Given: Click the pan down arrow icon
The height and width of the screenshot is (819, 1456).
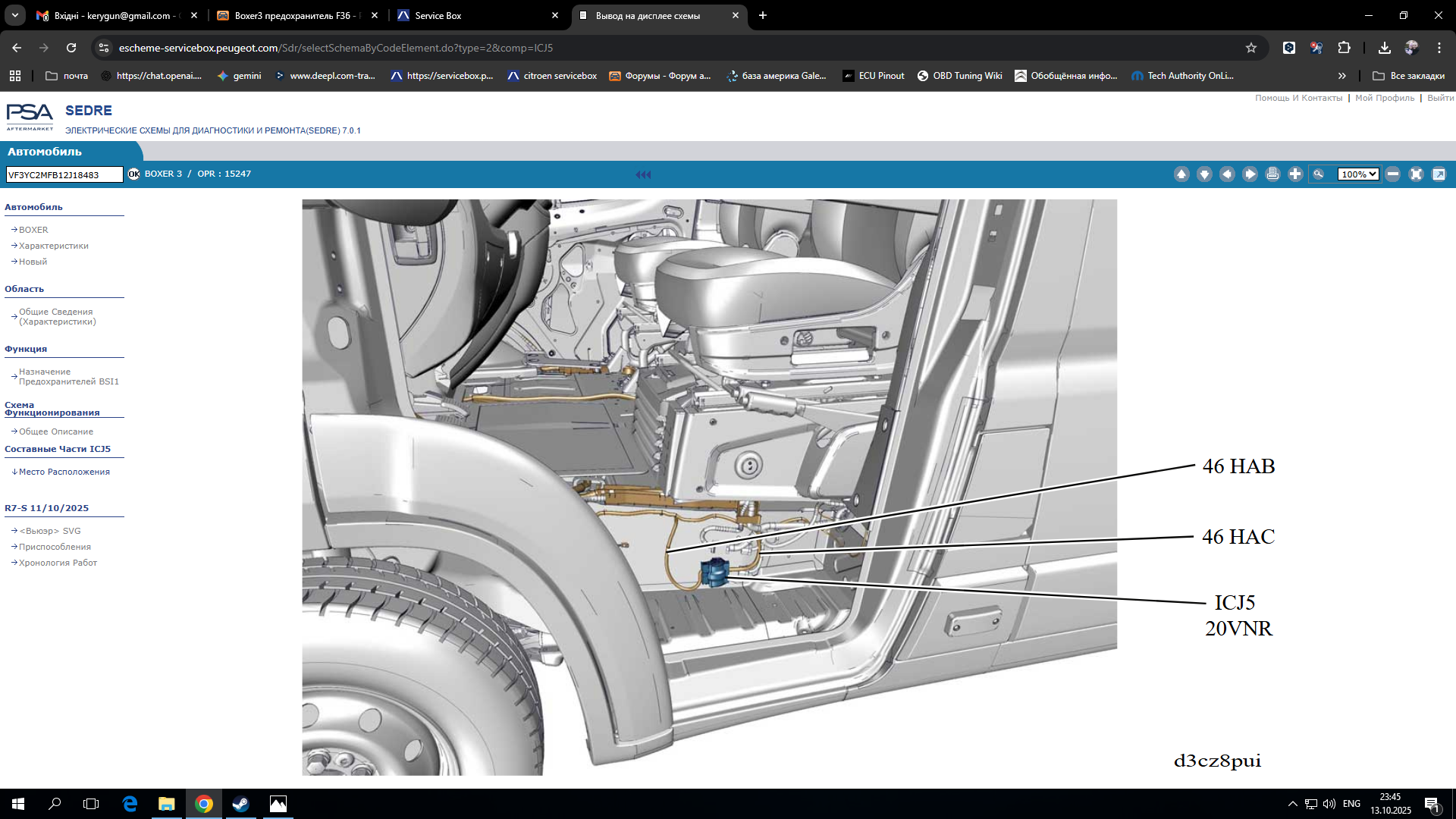Looking at the screenshot, I should pyautogui.click(x=1204, y=174).
